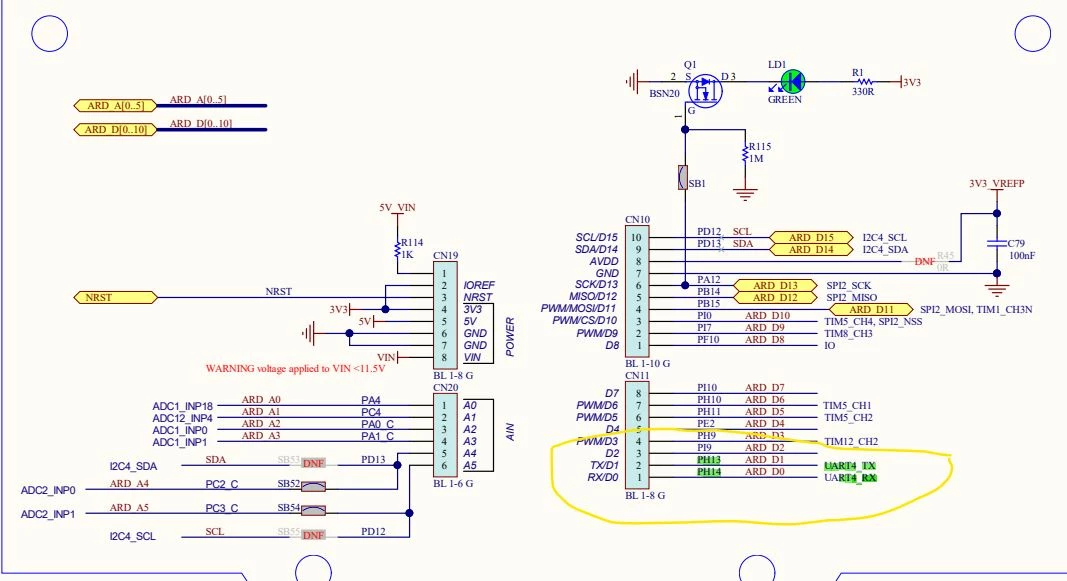
Task: Click the ARD_D14 port symbol
Action: click(810, 250)
